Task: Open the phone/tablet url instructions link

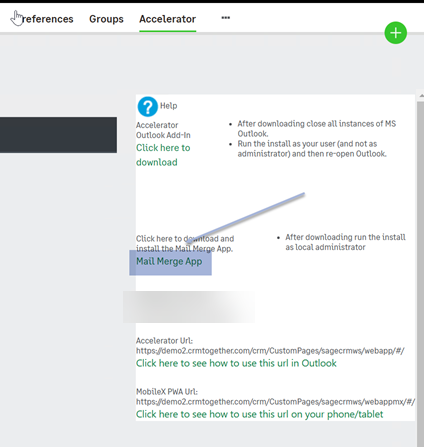Action: (259, 414)
